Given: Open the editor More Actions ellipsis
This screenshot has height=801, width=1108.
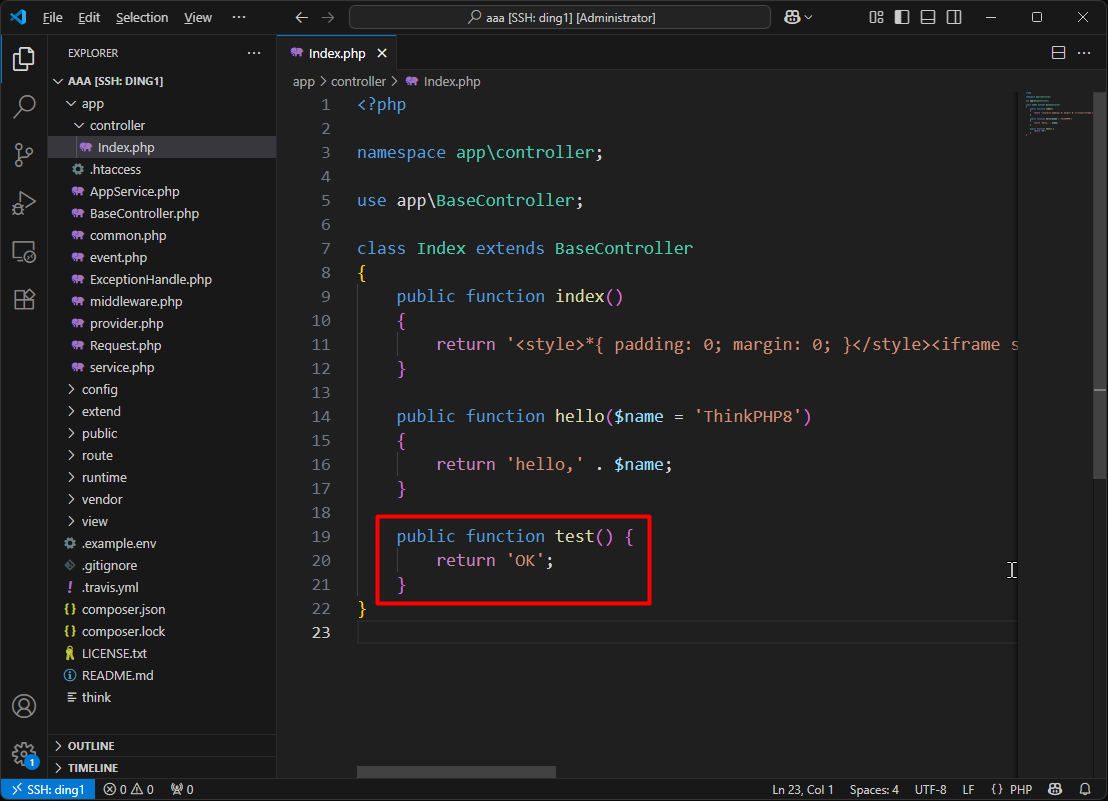Looking at the screenshot, I should pos(1084,53).
